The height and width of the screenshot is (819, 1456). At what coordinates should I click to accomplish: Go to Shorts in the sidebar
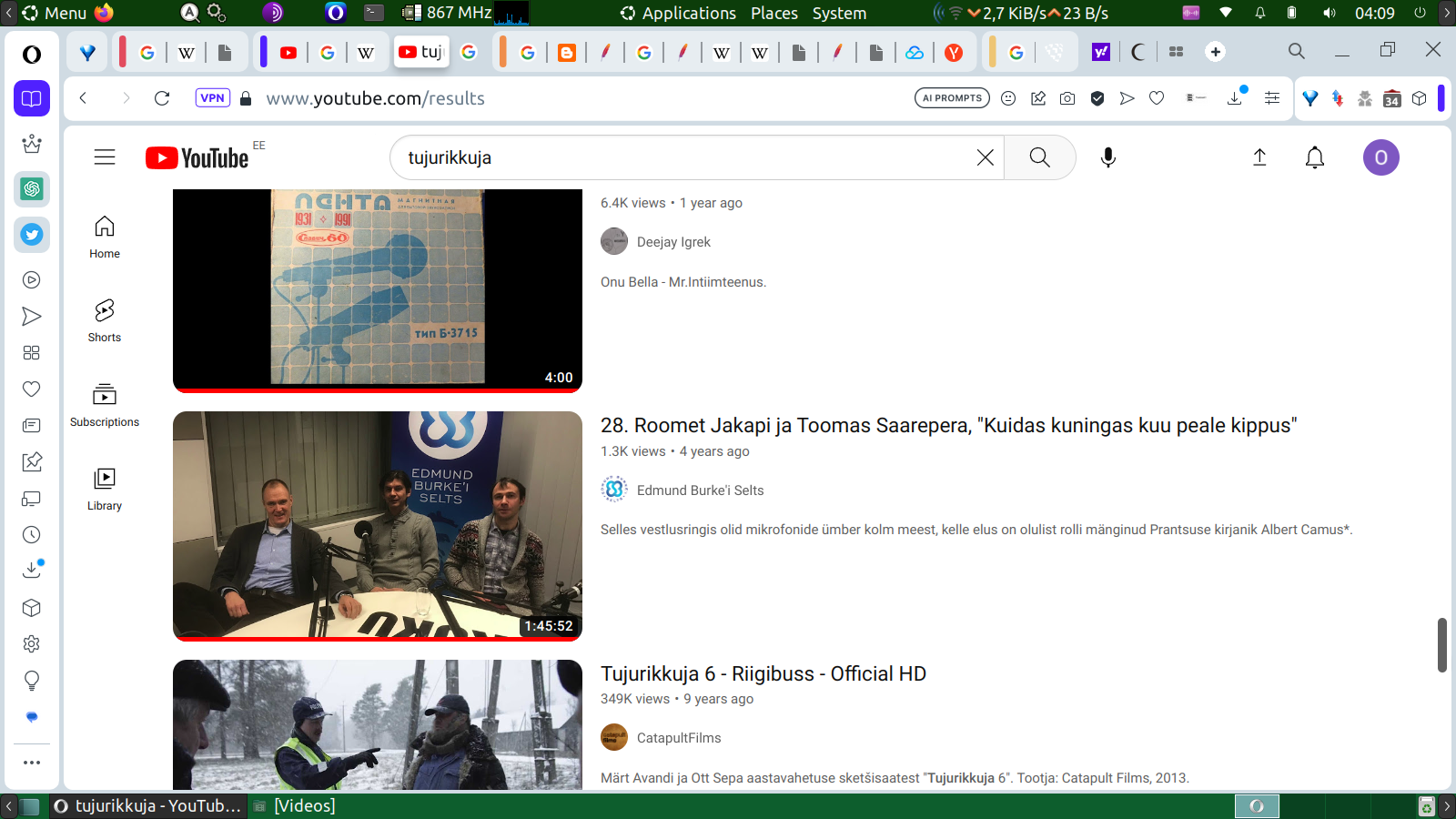point(105,320)
